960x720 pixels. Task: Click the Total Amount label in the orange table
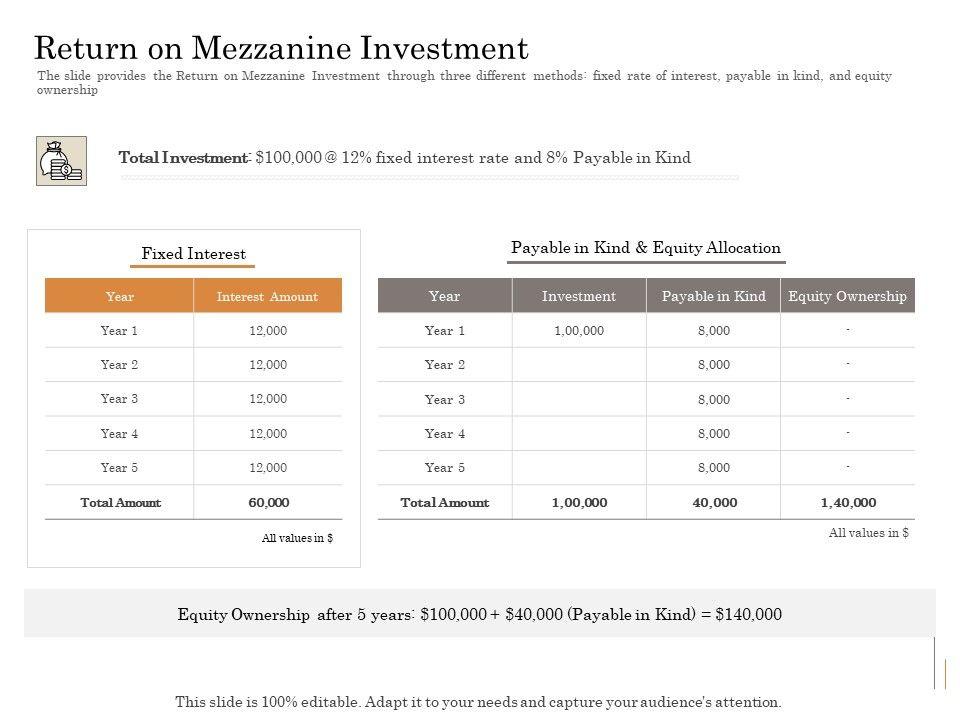tap(120, 502)
